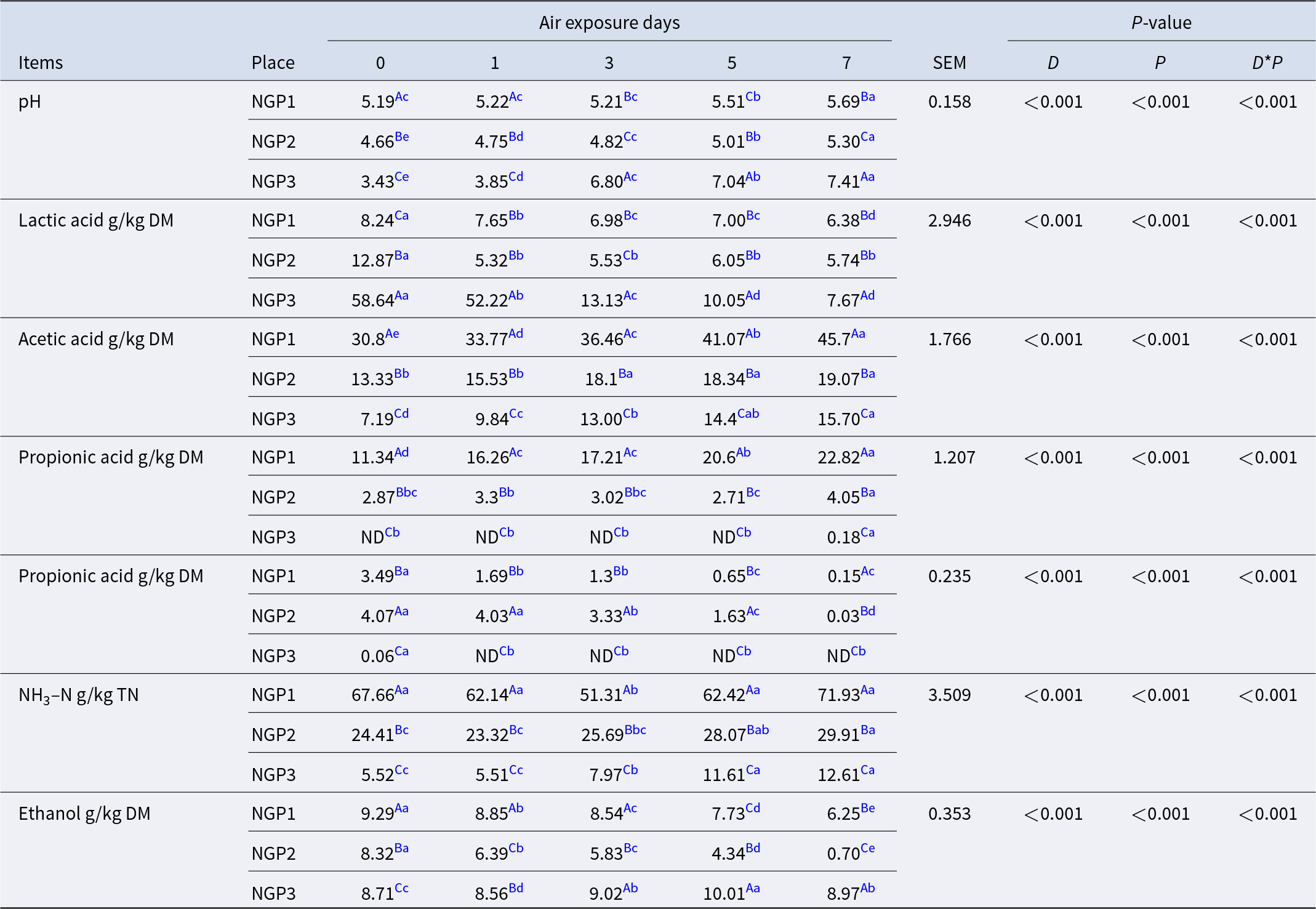1316x909 pixels.
Task: Click the blue 'Bab' superscript on 28.07
Action: tap(758, 730)
